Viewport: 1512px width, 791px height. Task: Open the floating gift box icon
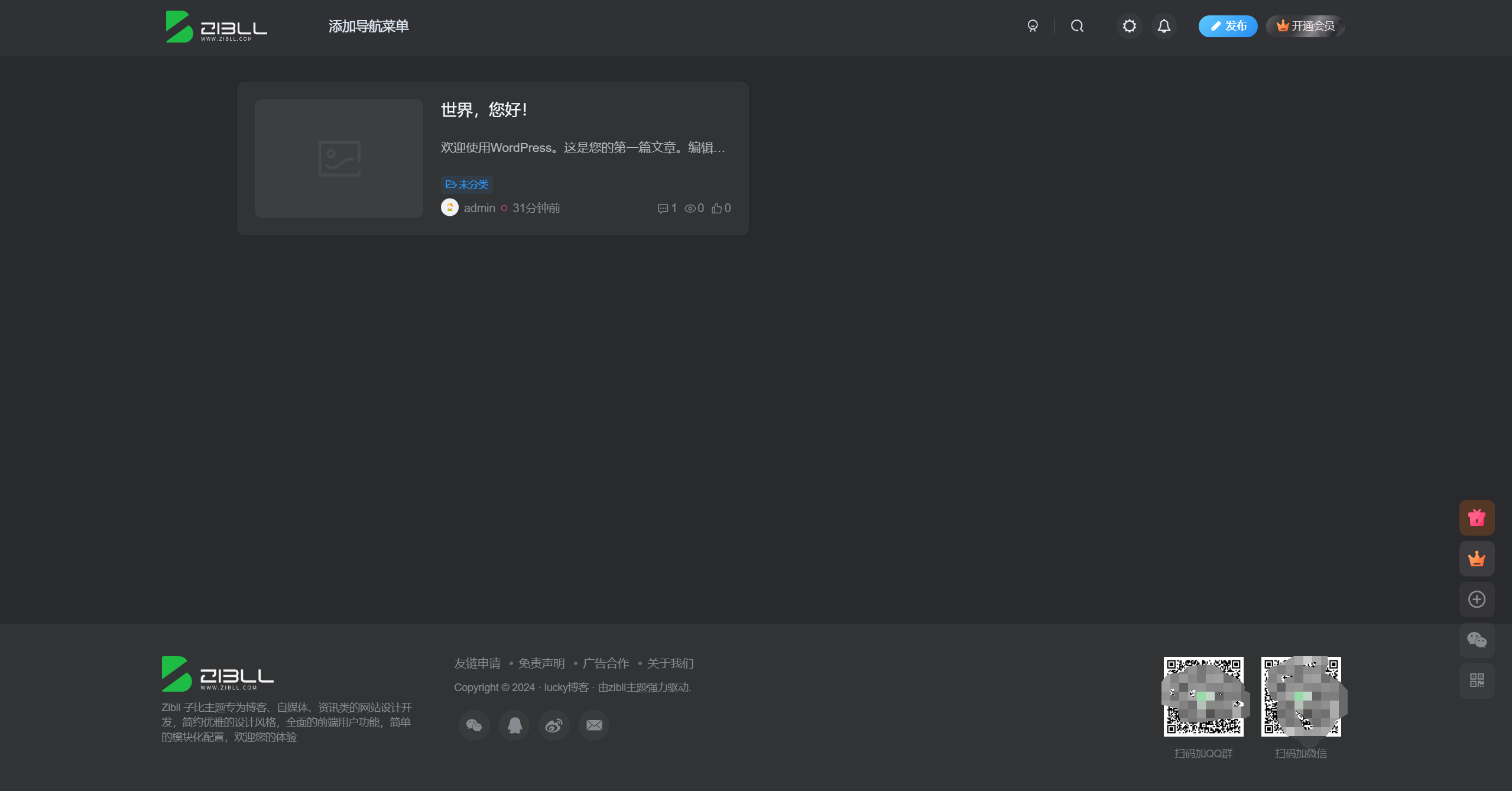click(1476, 518)
